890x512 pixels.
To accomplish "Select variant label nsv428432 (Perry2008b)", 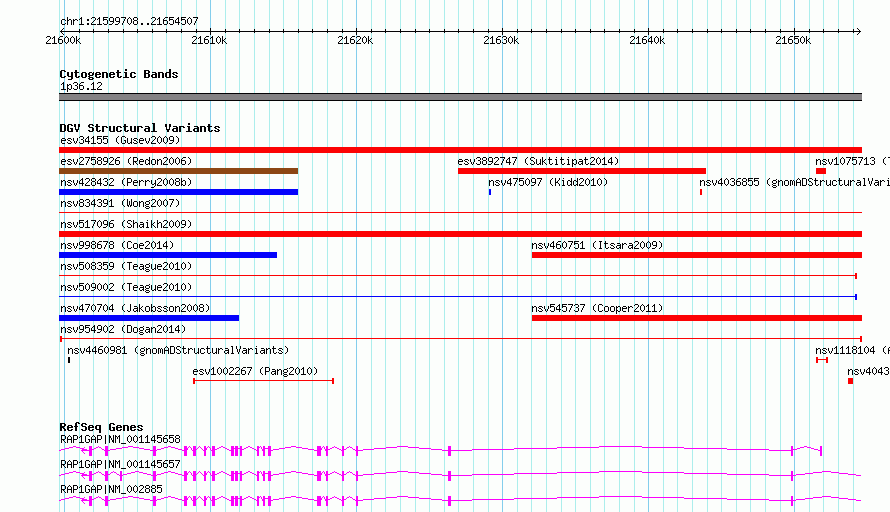I will 126,182.
